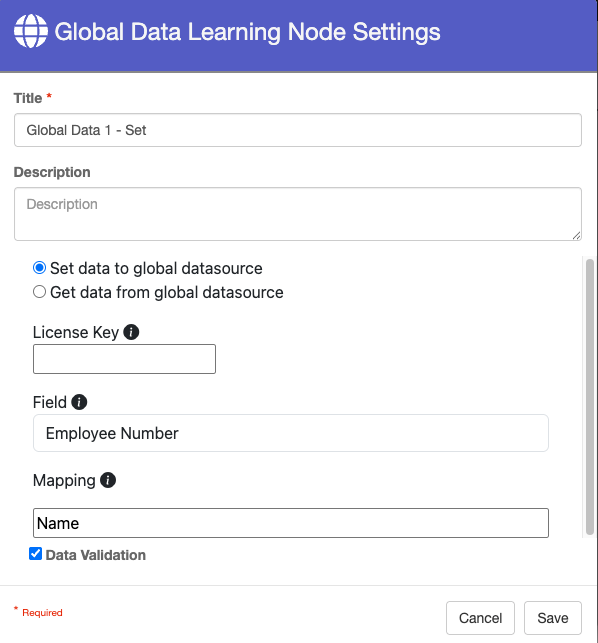Click into the License Key input box

pos(124,359)
